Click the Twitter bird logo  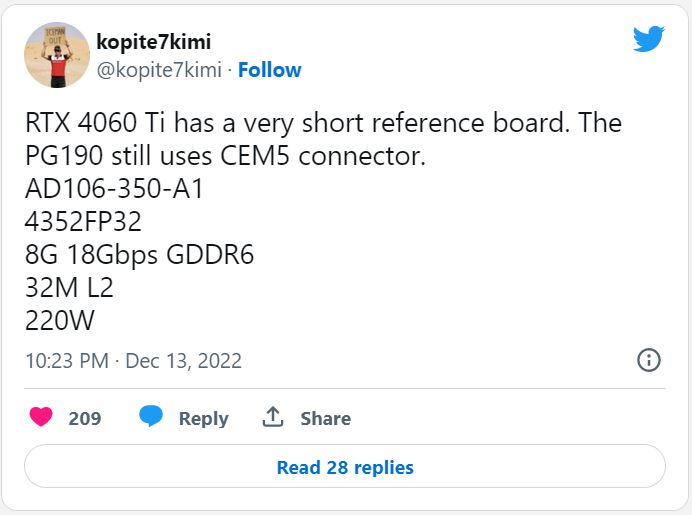tap(648, 39)
